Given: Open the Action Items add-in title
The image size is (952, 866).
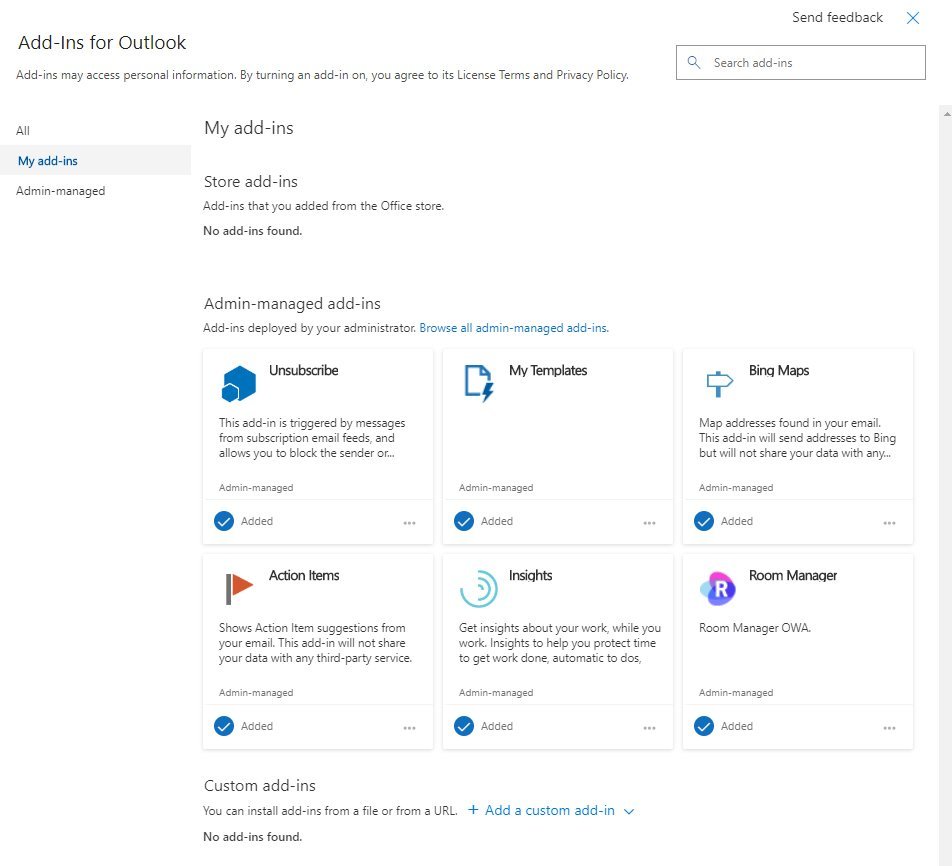Looking at the screenshot, I should coord(304,574).
